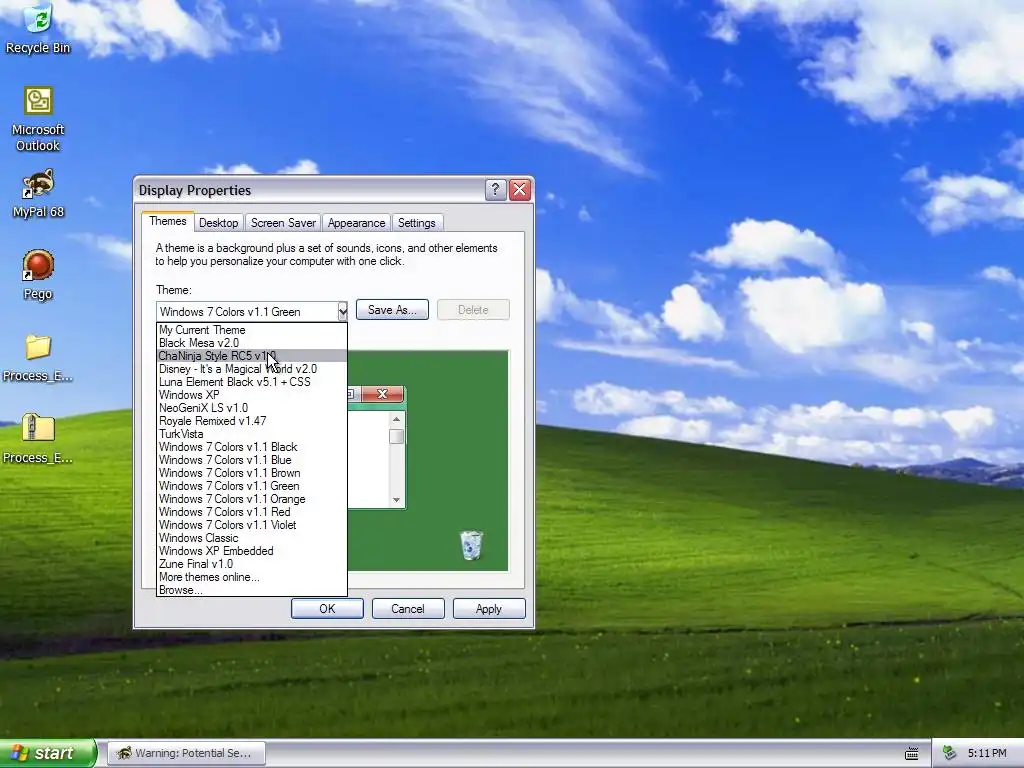Open the Recycle Bin desktop icon
Screen dimensions: 1024x768
(38, 28)
